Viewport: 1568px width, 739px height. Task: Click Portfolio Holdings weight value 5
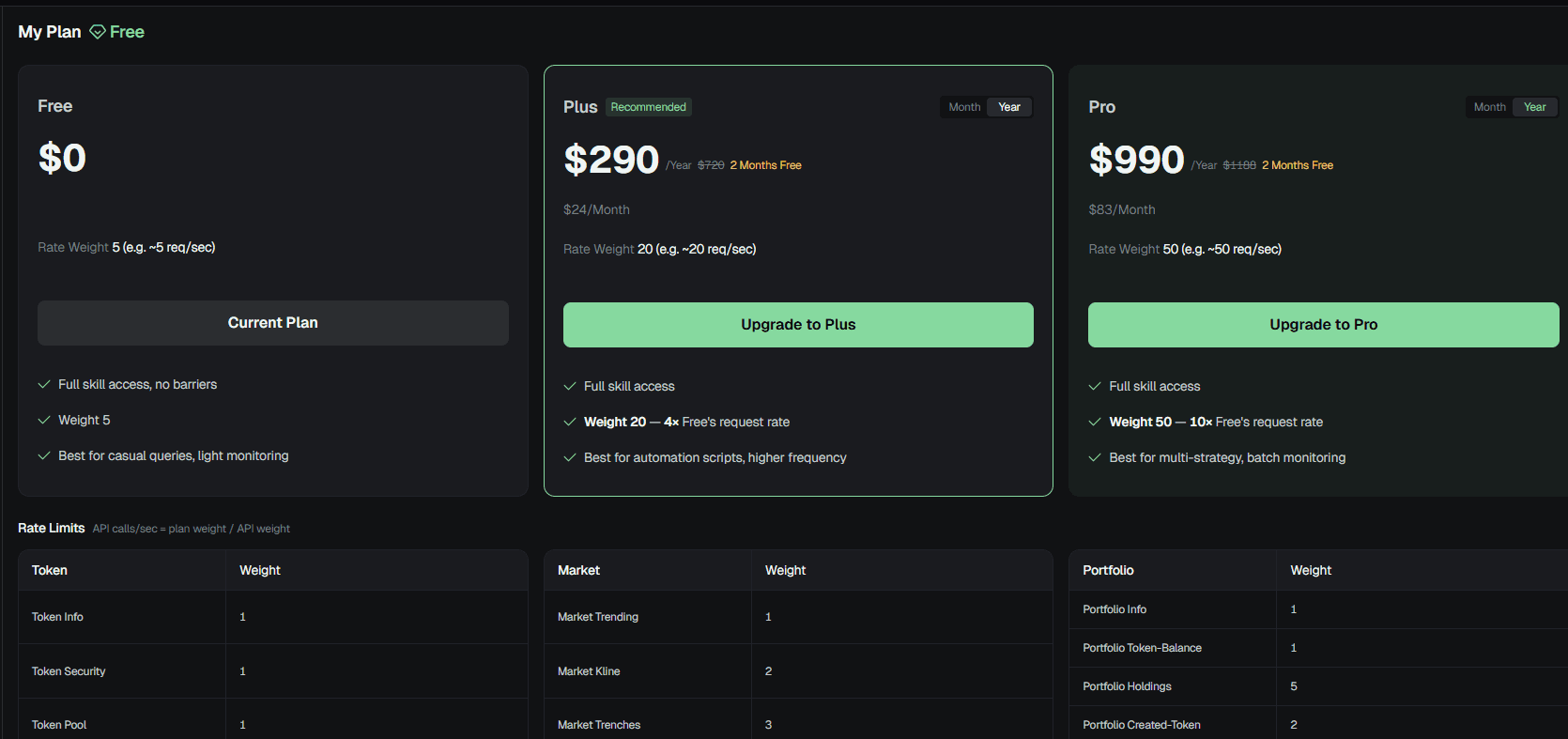[x=1294, y=686]
